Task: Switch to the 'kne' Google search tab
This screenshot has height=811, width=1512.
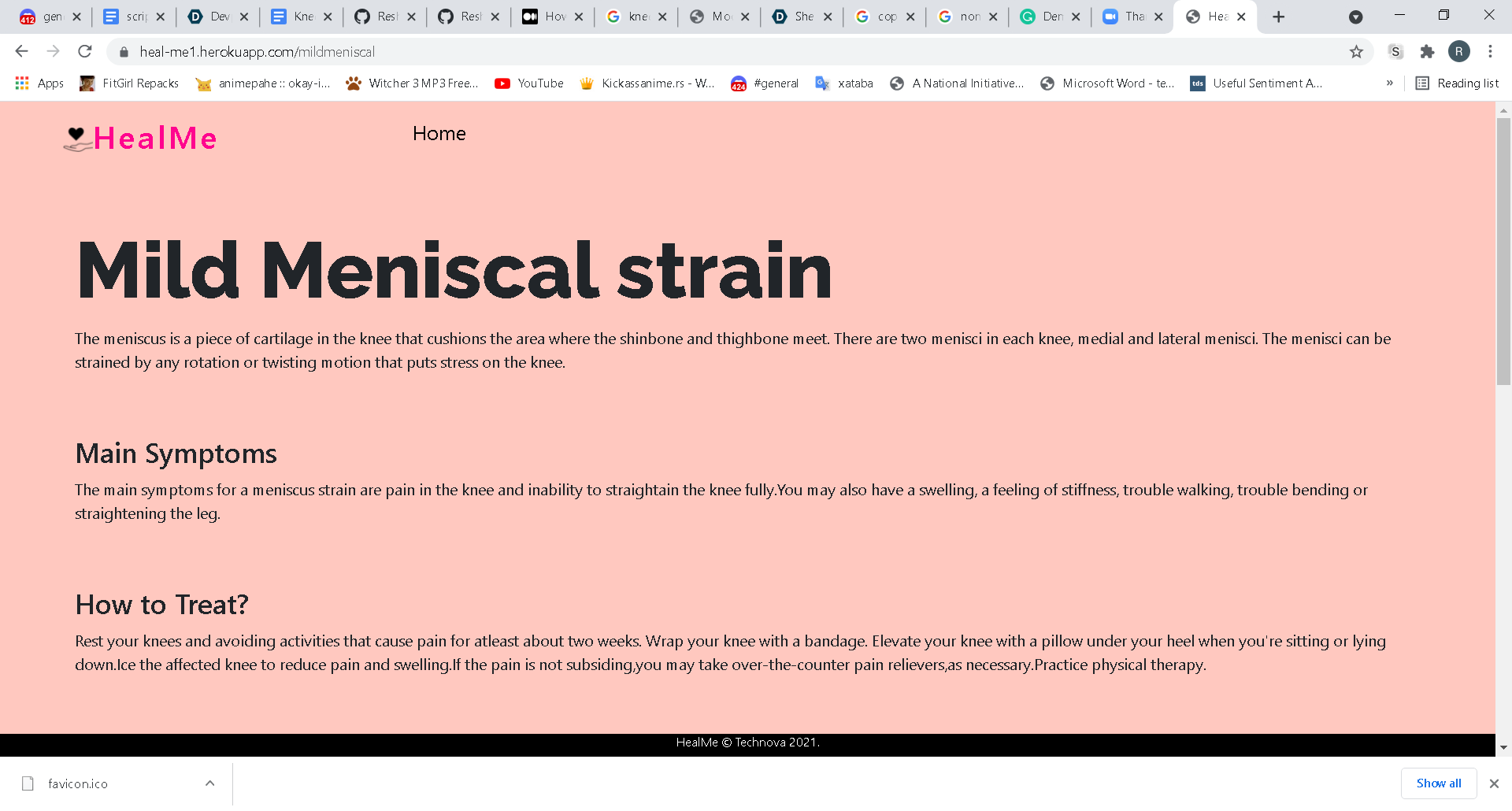Action: (x=637, y=17)
